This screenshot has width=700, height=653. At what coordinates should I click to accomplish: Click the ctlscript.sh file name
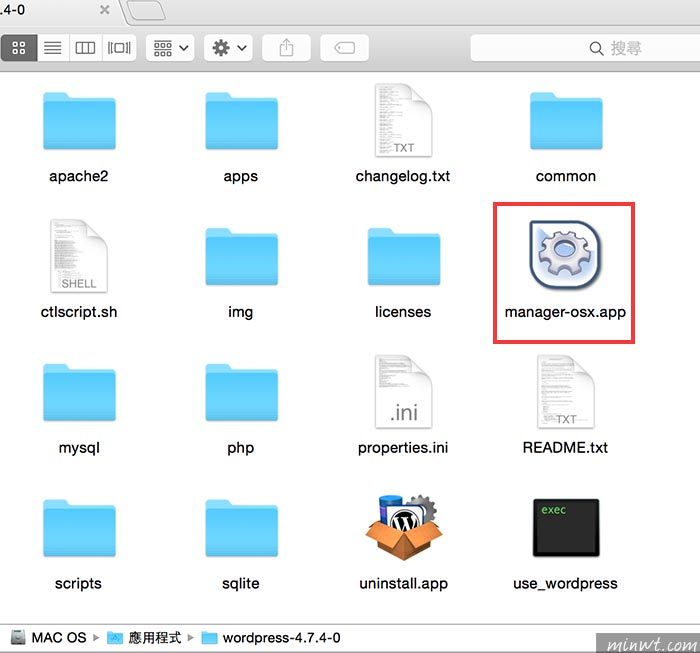pyautogui.click(x=79, y=312)
